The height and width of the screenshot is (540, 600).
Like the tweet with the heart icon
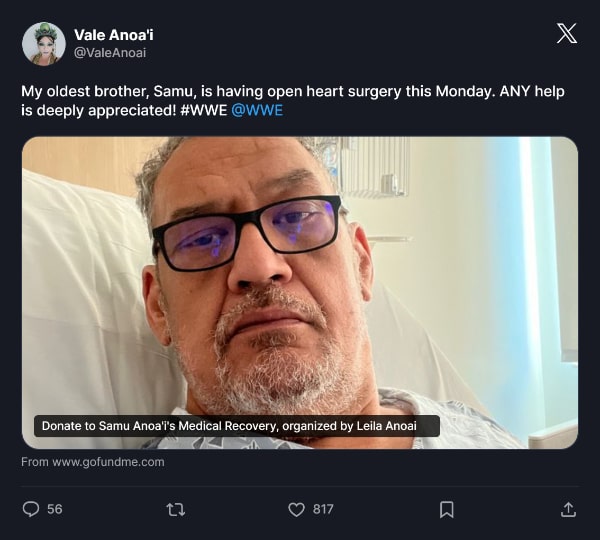[x=296, y=509]
